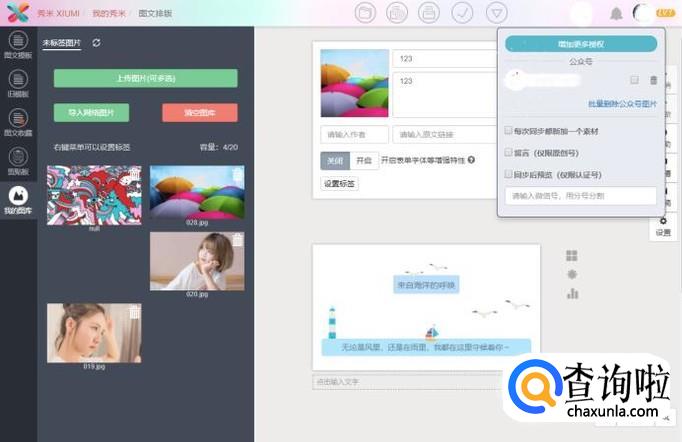Open the 图文模板 sidebar panel
The height and width of the screenshot is (442, 682).
coord(17,45)
